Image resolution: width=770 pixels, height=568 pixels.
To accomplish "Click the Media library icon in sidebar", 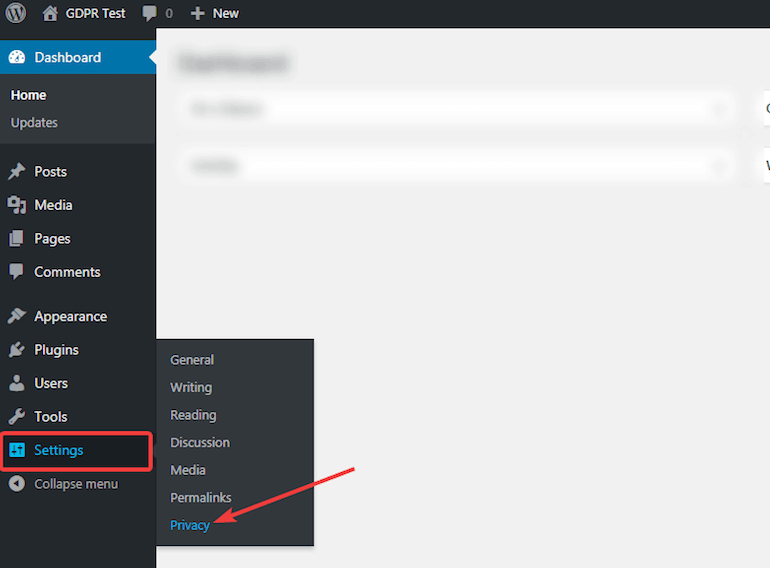I will click(17, 205).
